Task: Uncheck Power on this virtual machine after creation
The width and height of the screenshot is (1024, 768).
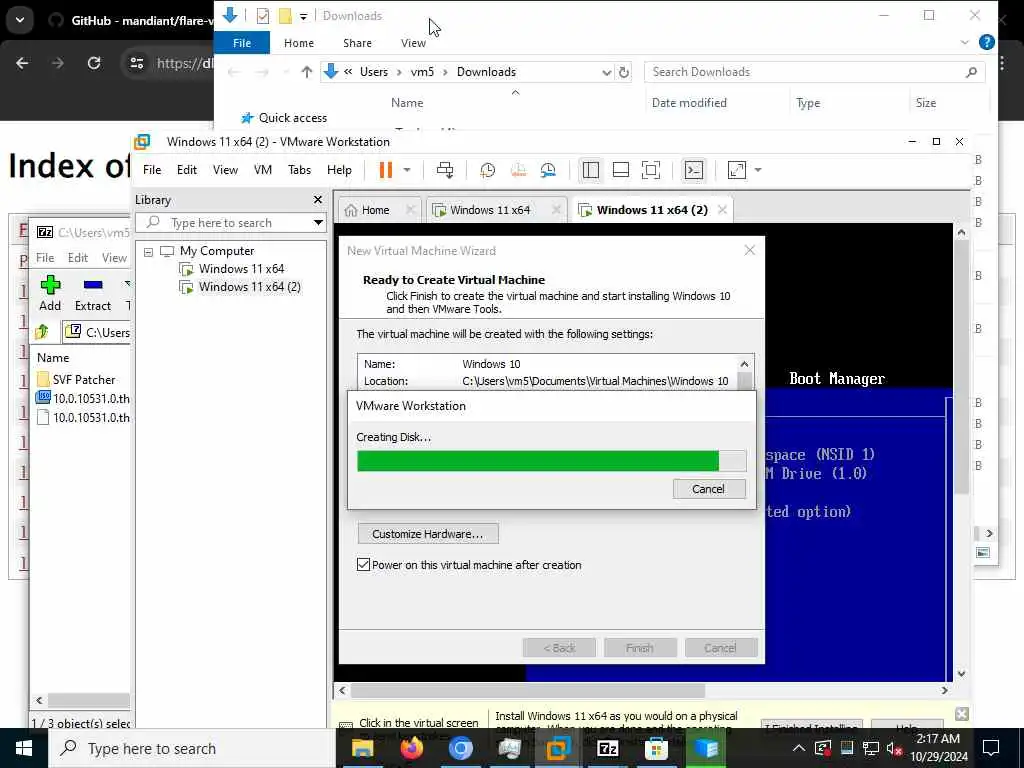Action: click(x=364, y=565)
